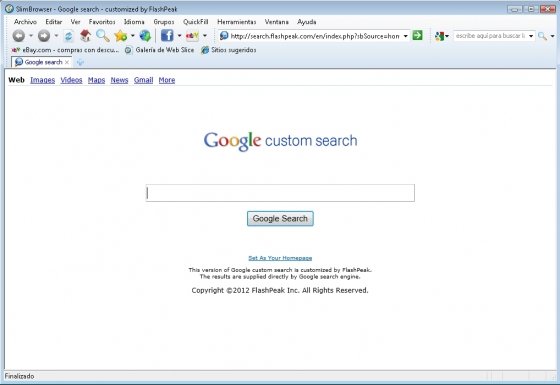Viewport: 560px width, 385px height.
Task: Click the Set As Your Homepage link
Action: tap(280, 258)
